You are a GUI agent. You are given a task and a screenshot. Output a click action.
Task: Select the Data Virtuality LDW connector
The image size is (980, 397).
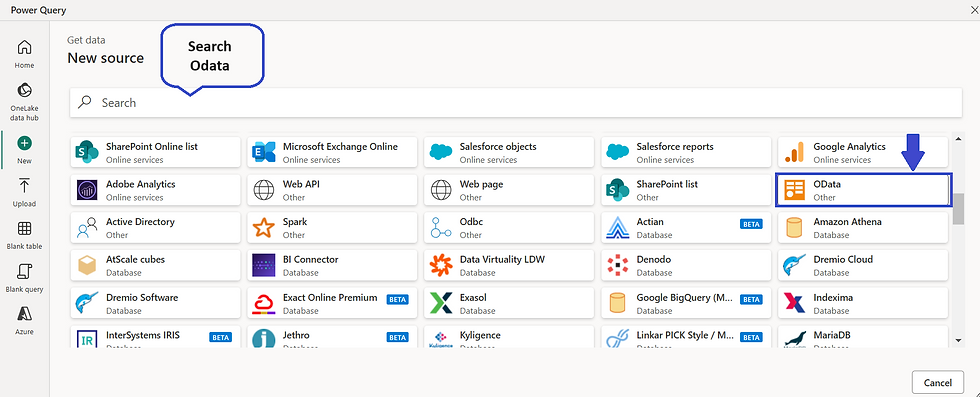coord(509,265)
